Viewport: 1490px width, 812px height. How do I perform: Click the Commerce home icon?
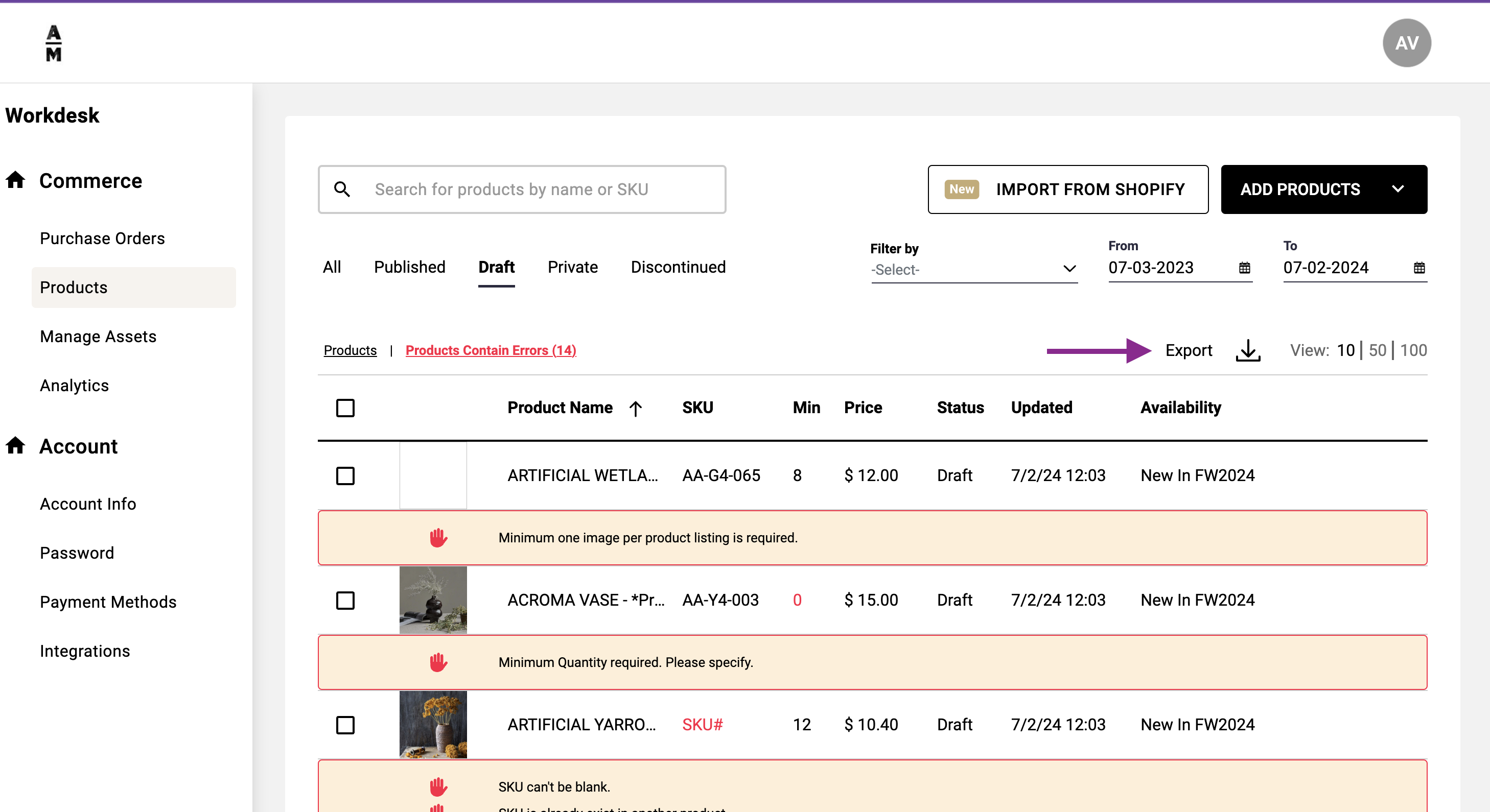[16, 180]
